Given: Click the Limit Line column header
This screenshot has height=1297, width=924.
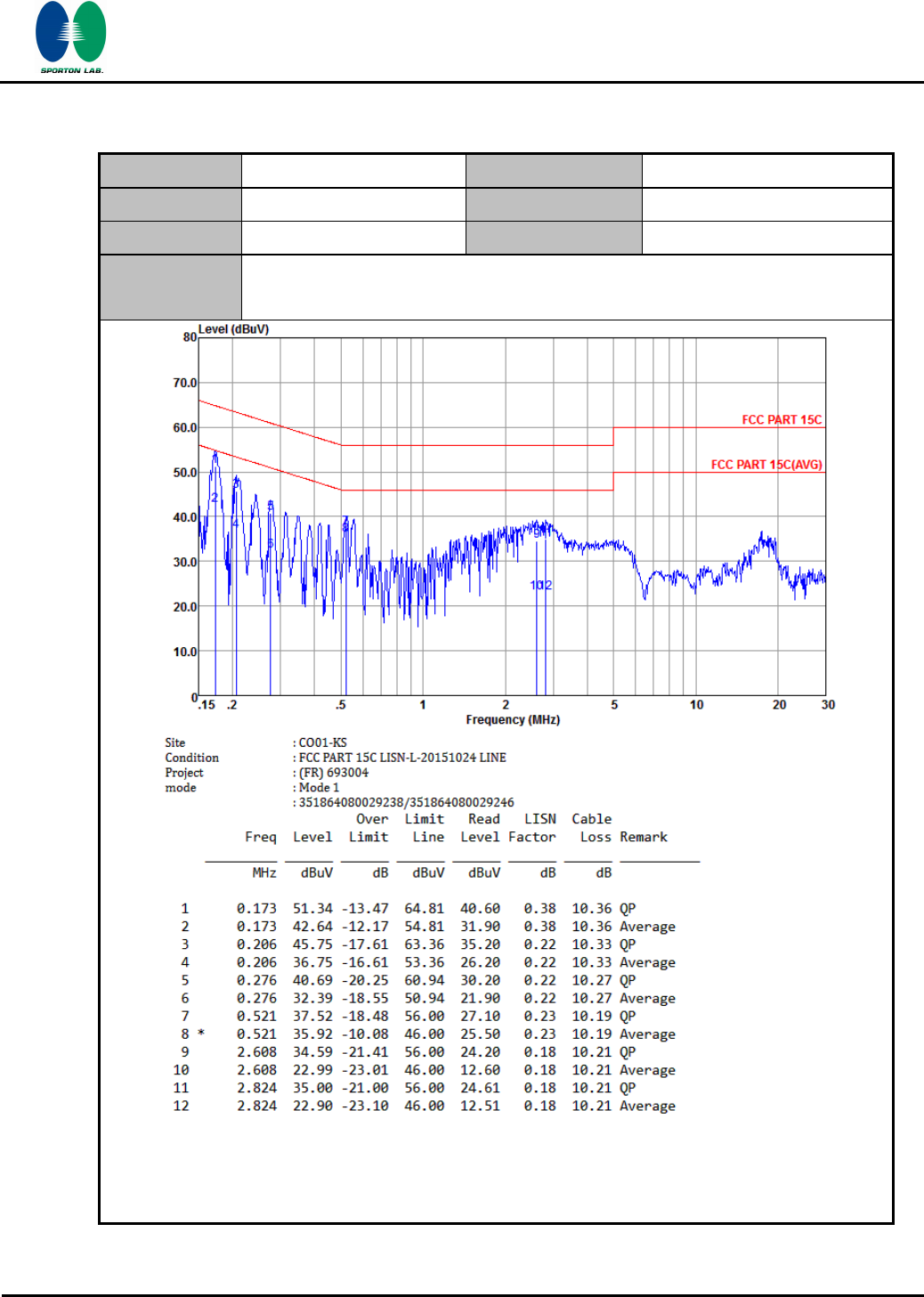Looking at the screenshot, I should pos(425,828).
